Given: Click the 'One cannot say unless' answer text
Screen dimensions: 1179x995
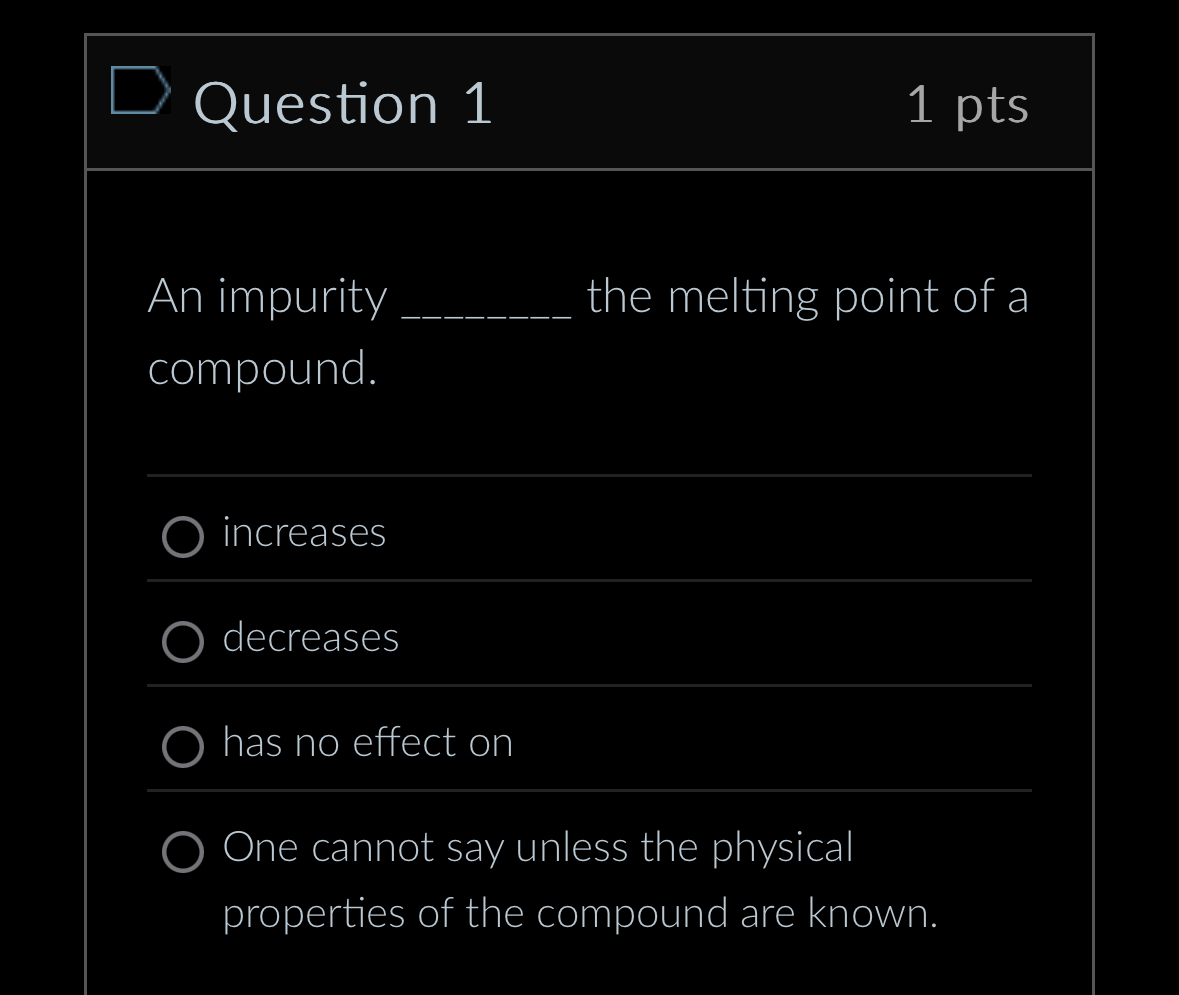Looking at the screenshot, I should click(x=538, y=847).
